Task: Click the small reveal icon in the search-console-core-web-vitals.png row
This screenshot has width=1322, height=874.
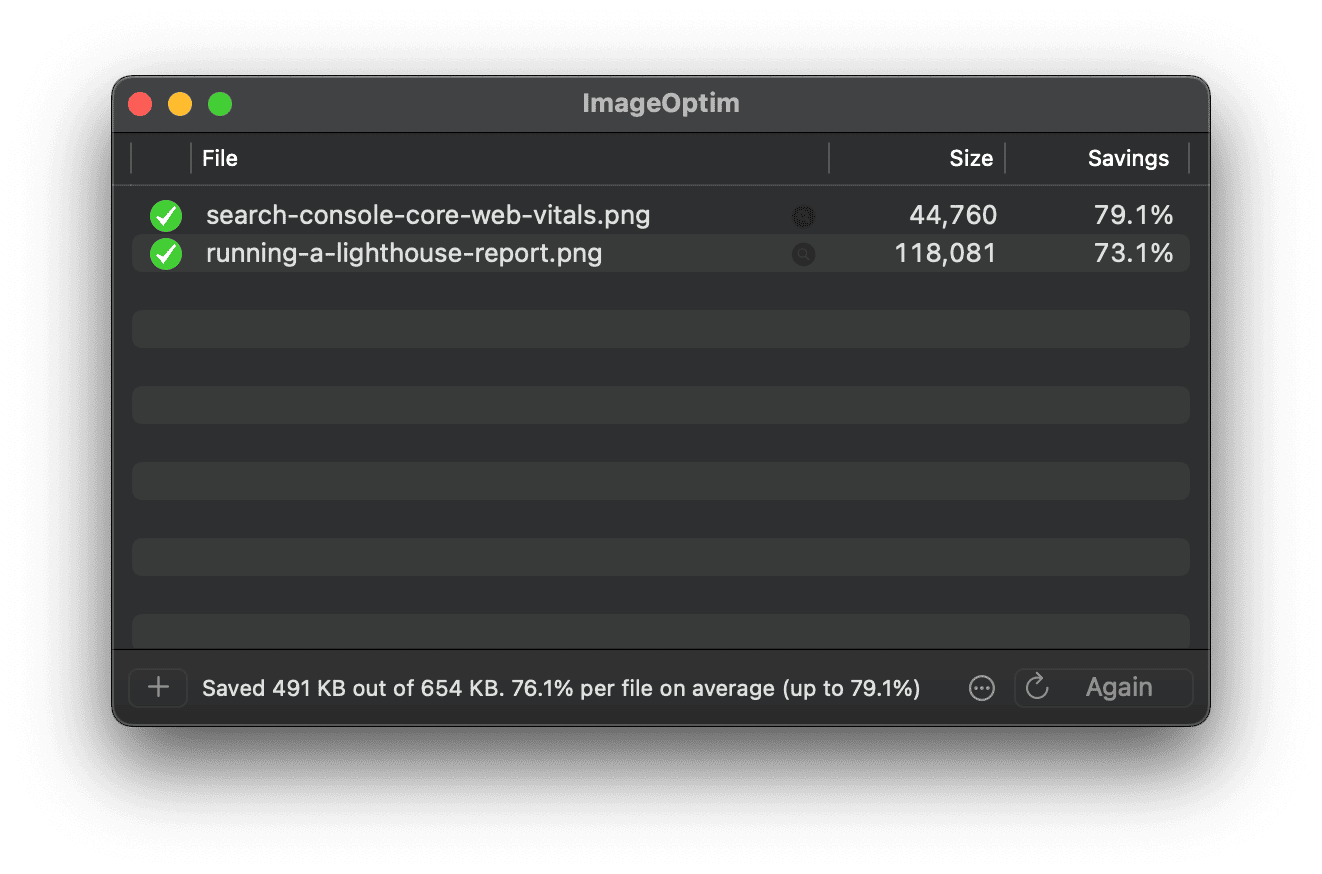Action: tap(803, 216)
